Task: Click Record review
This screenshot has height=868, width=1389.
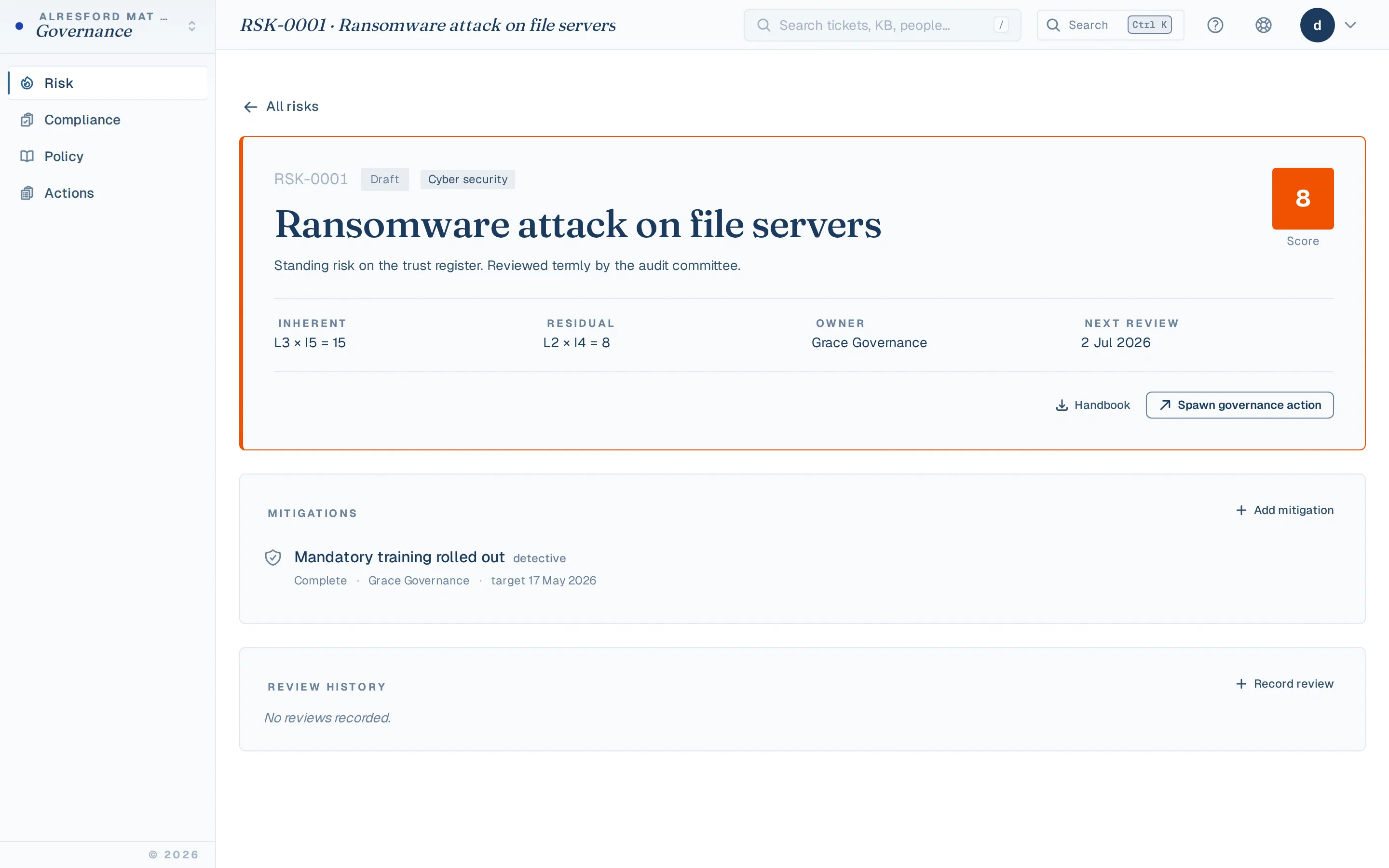Action: 1284,684
